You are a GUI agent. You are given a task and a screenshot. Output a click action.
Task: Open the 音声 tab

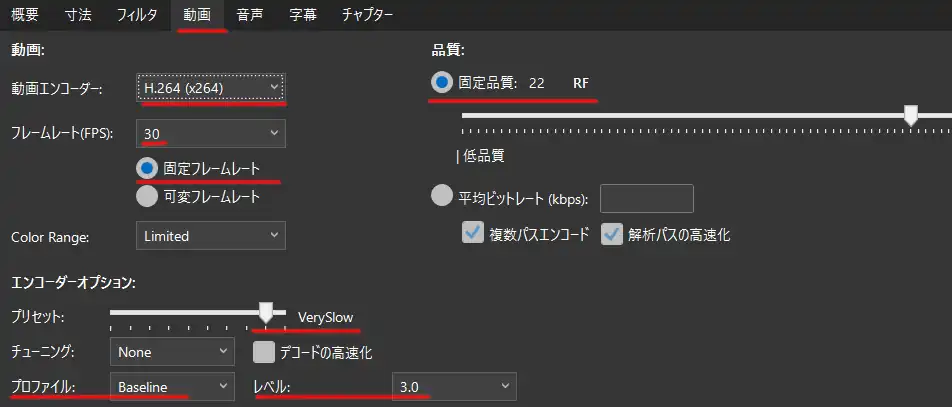coord(250,15)
